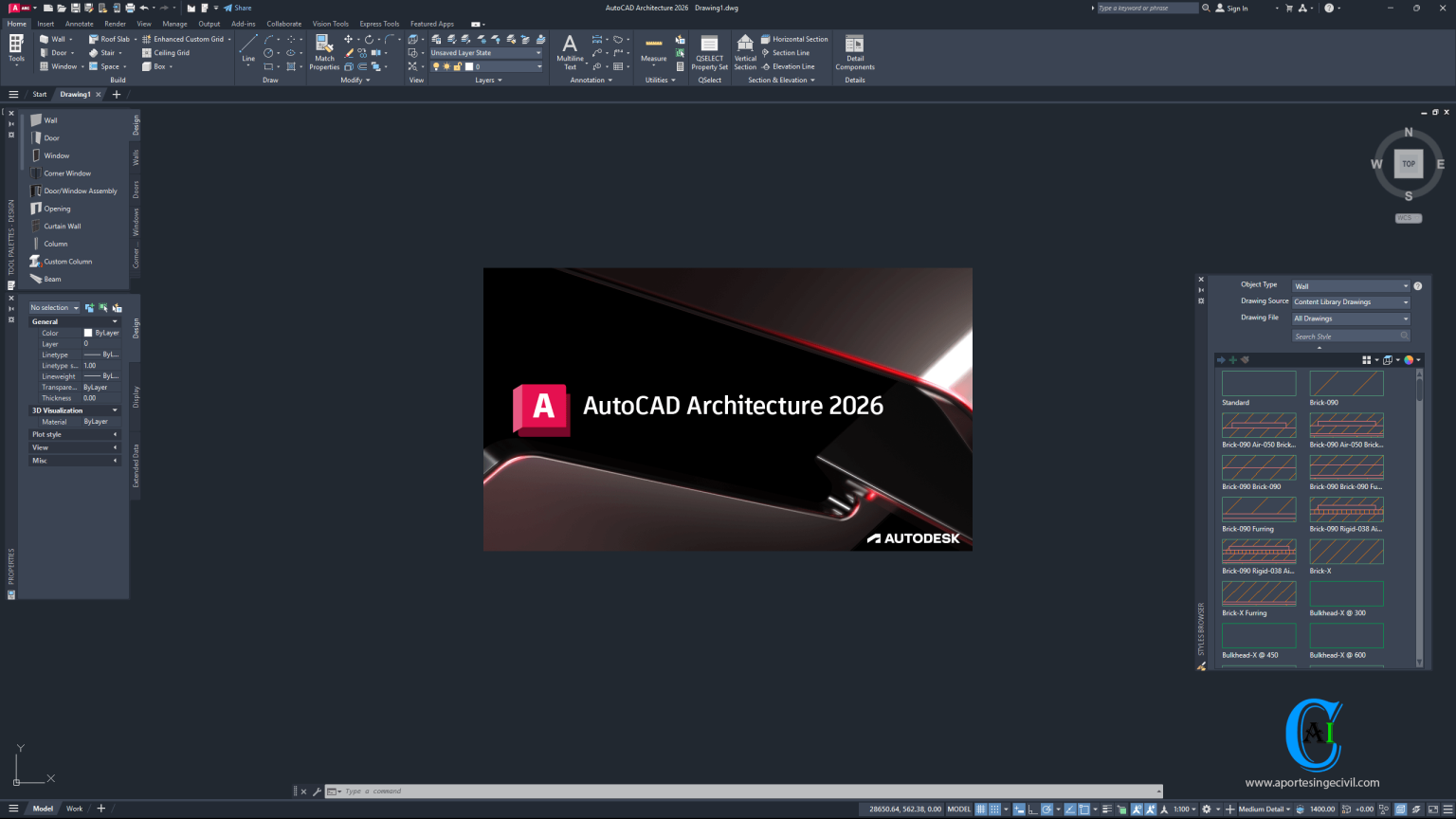This screenshot has height=819, width=1456.
Task: Select the Wall tool in the tool palette
Action: (47, 119)
